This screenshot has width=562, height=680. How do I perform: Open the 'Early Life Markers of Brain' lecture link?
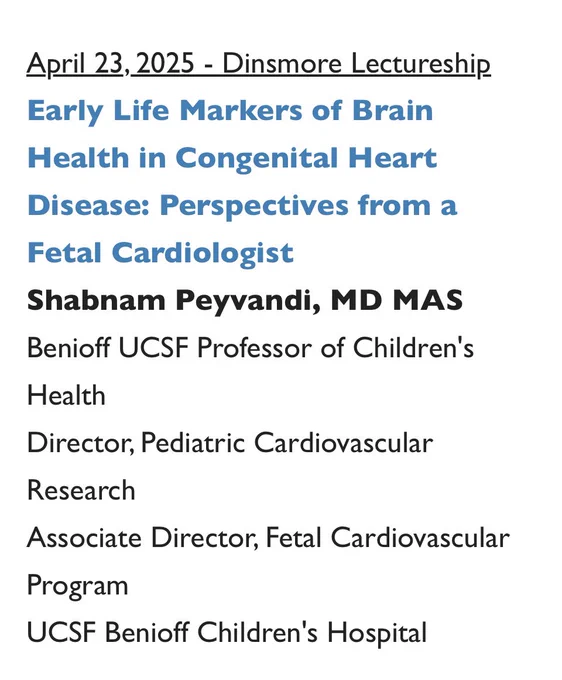click(x=230, y=111)
